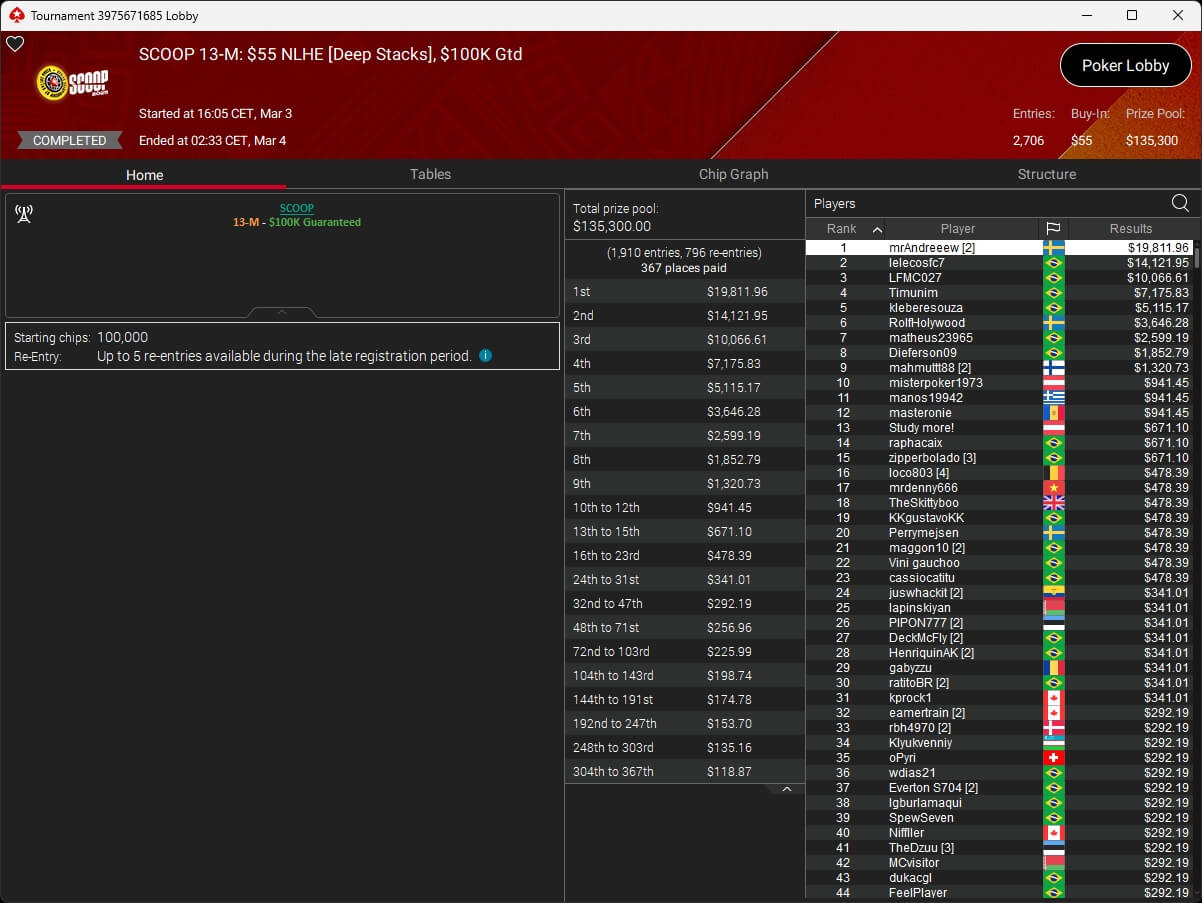The height and width of the screenshot is (903, 1202).
Task: Click the player search magnifier icon
Action: [1180, 203]
